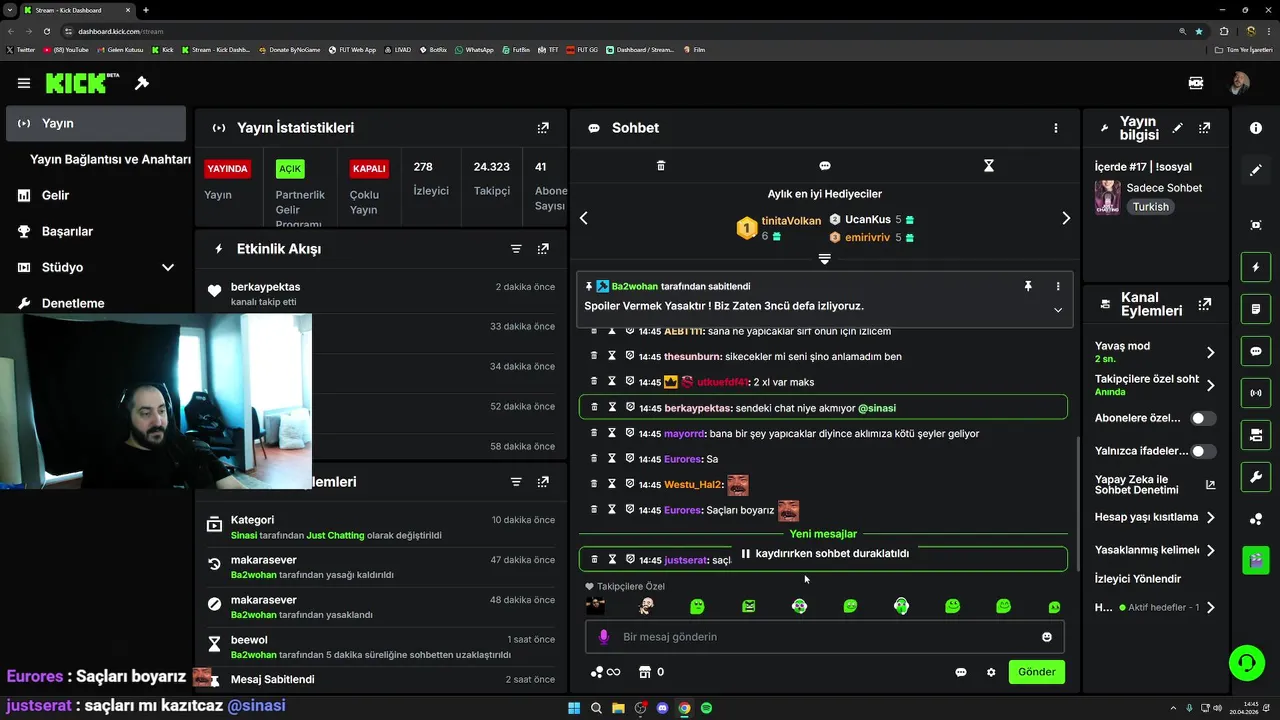The width and height of the screenshot is (1280, 720).
Task: Open Yapay Zeka ile Sohbet Denetimi external link
Action: point(1210,484)
